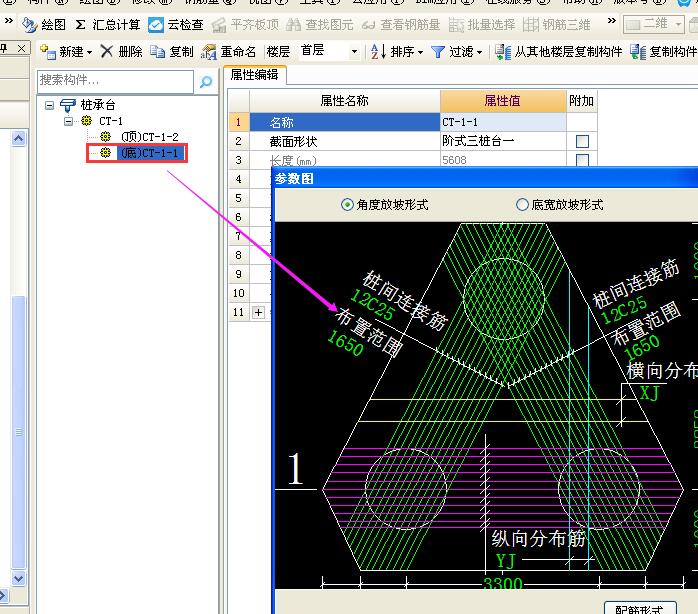Click search magnifier icon

coord(206,81)
